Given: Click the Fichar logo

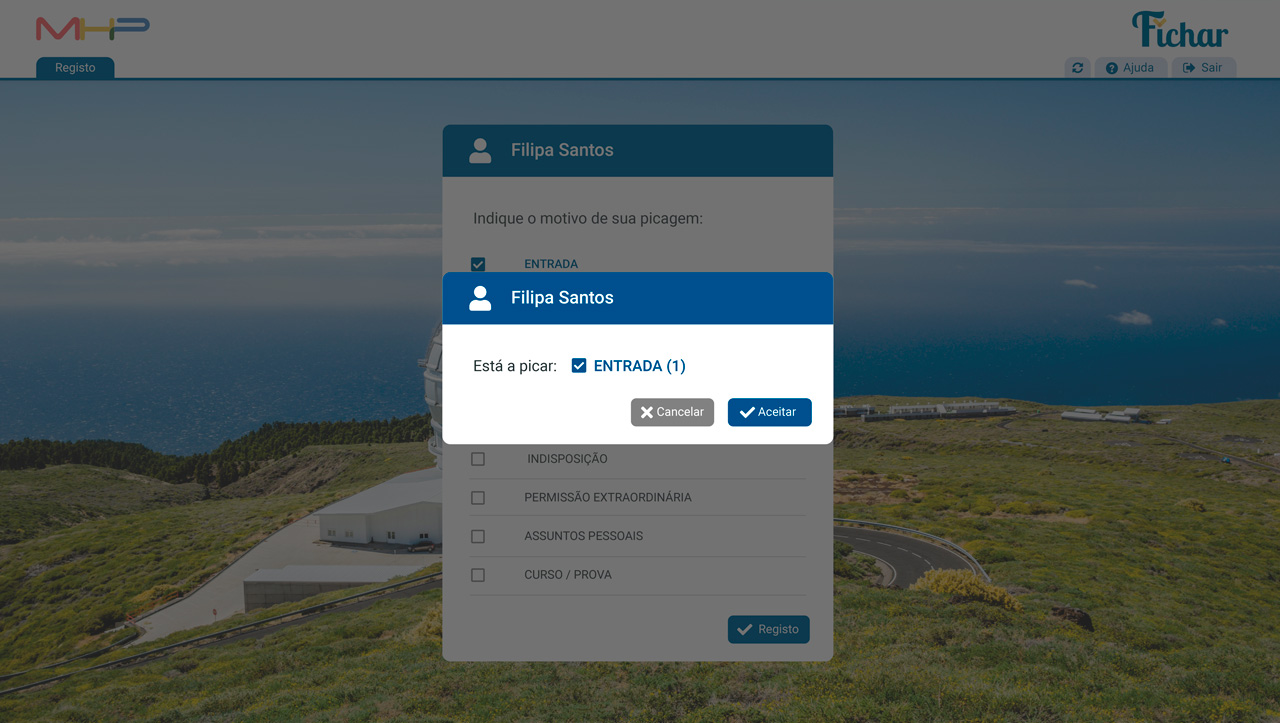Looking at the screenshot, I should pos(1180,30).
